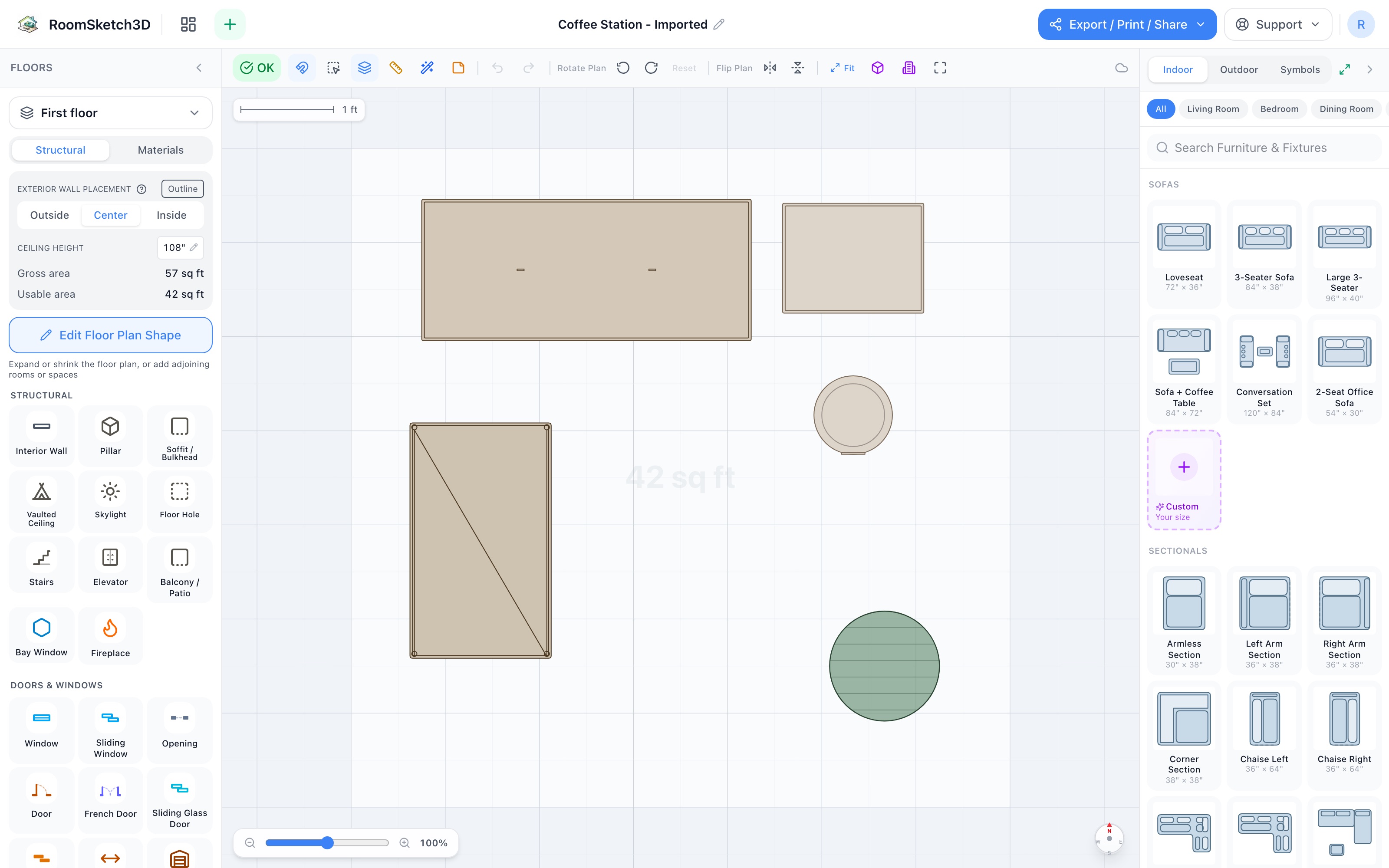This screenshot has height=868, width=1389.
Task: Select the All furniture filter chip
Action: pos(1161,109)
